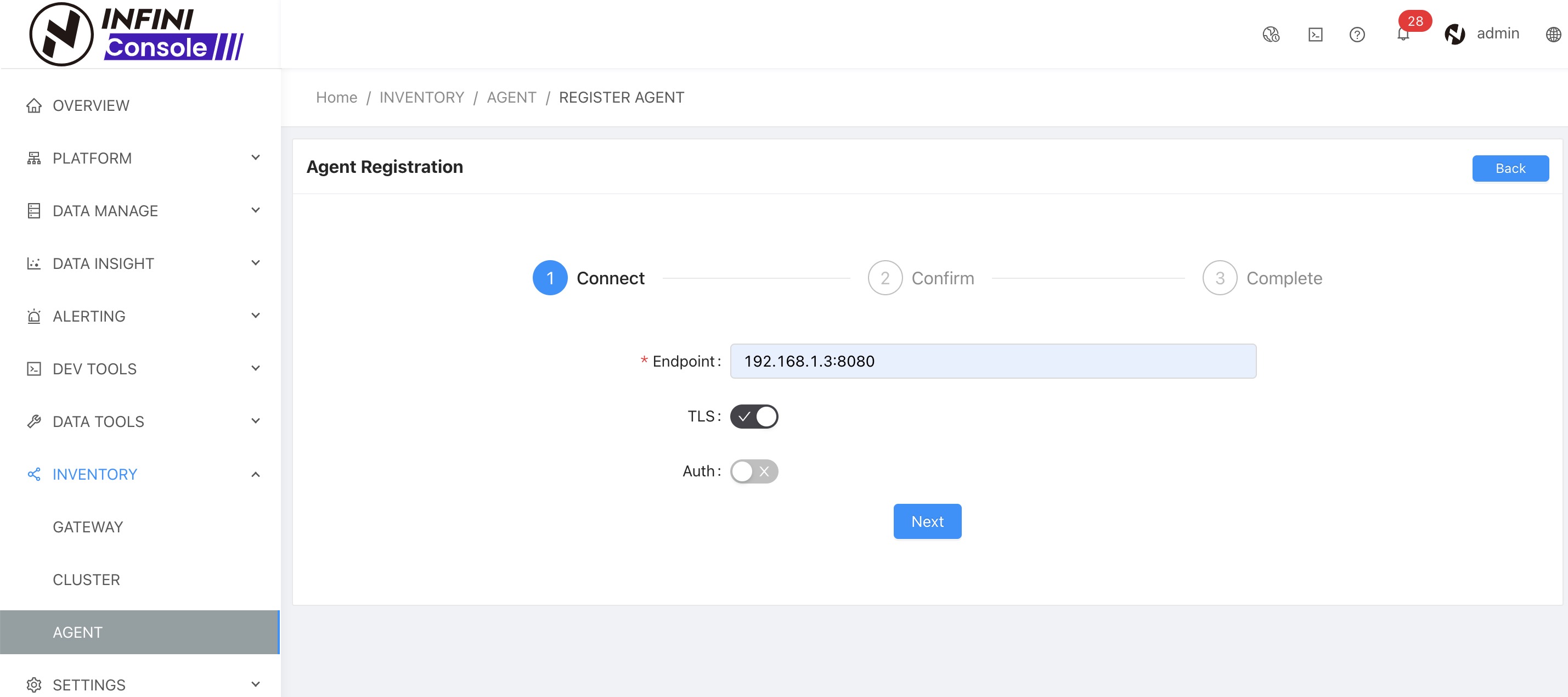The width and height of the screenshot is (1568, 697).
Task: Open the DATA INSIGHT menu label
Action: click(x=104, y=263)
